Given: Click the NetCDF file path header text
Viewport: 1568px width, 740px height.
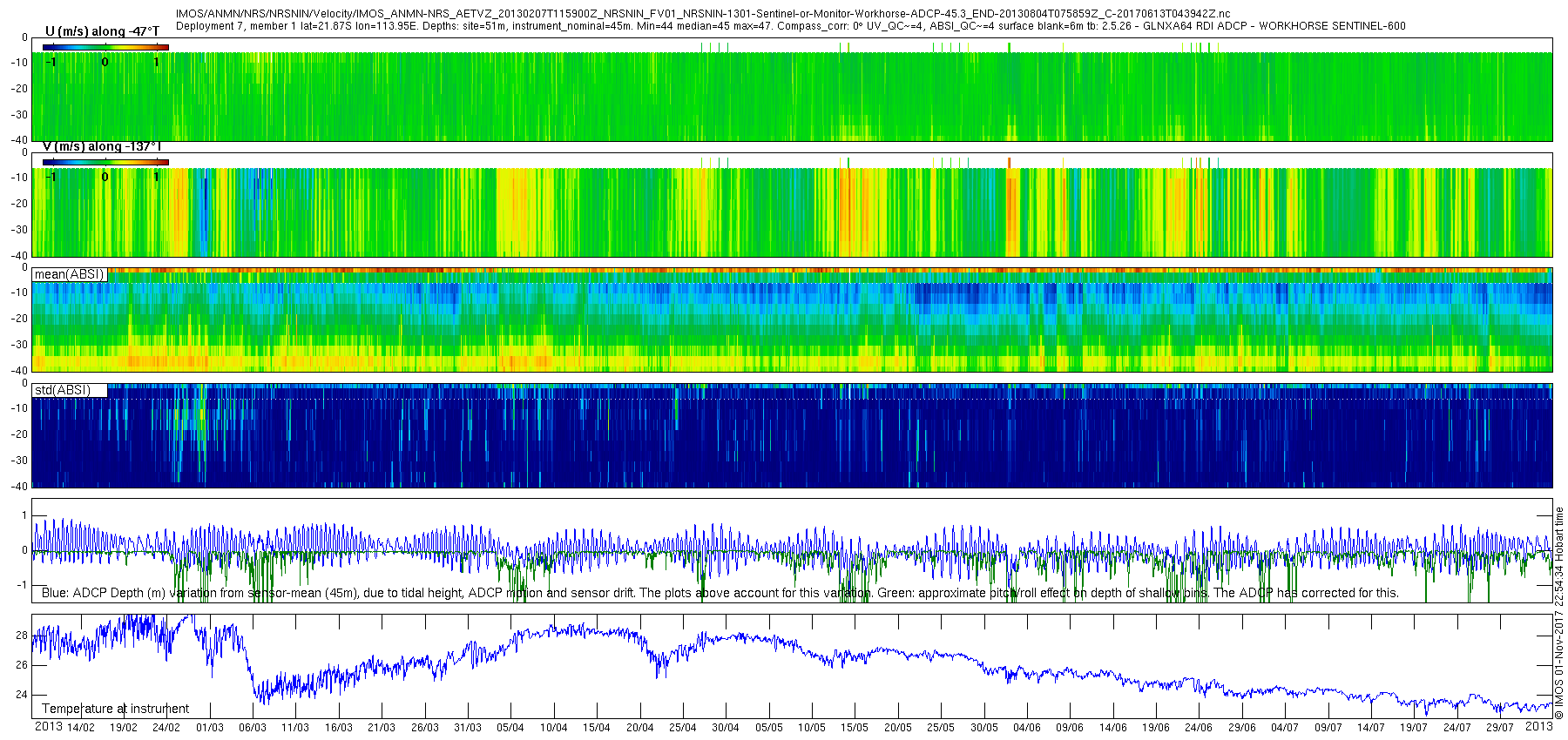Looking at the screenshot, I should click(x=703, y=14).
